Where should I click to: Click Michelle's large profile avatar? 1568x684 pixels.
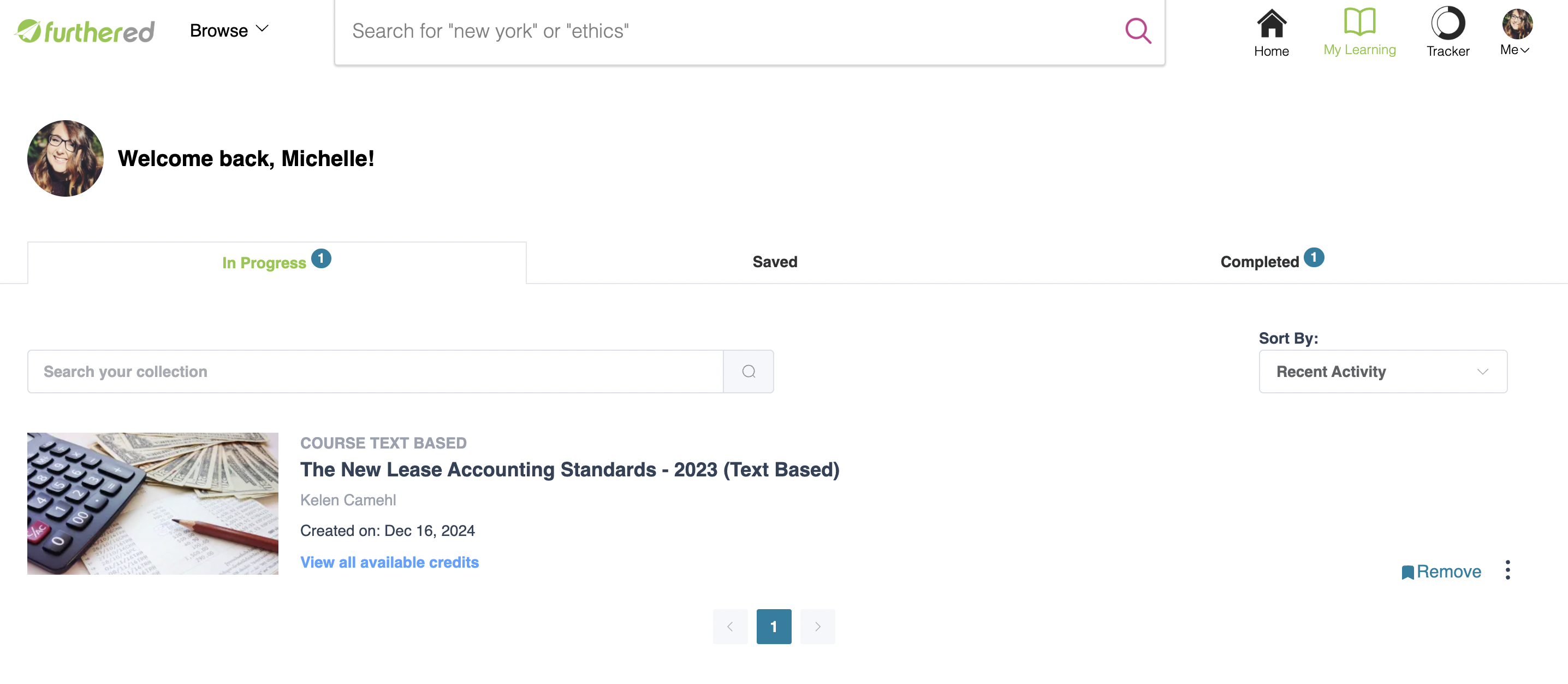coord(65,158)
